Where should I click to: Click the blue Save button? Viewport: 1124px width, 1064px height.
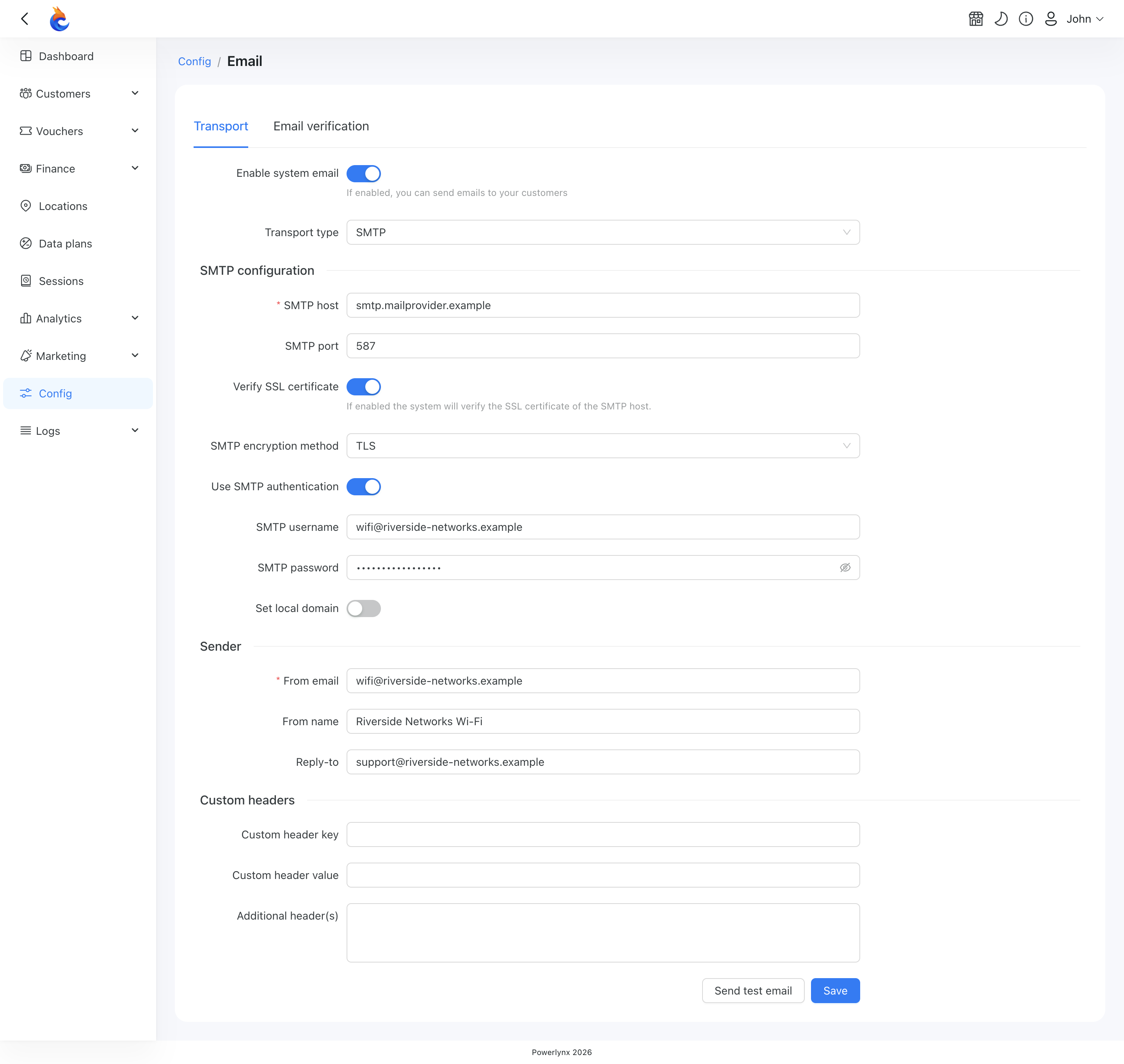point(835,990)
